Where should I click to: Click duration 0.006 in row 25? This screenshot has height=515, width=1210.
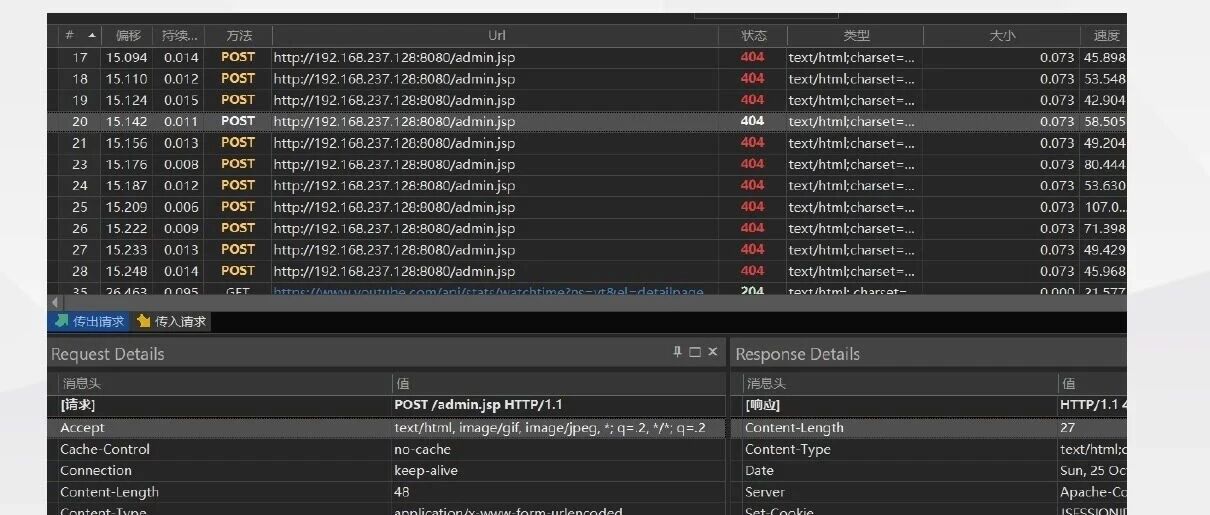tap(182, 207)
